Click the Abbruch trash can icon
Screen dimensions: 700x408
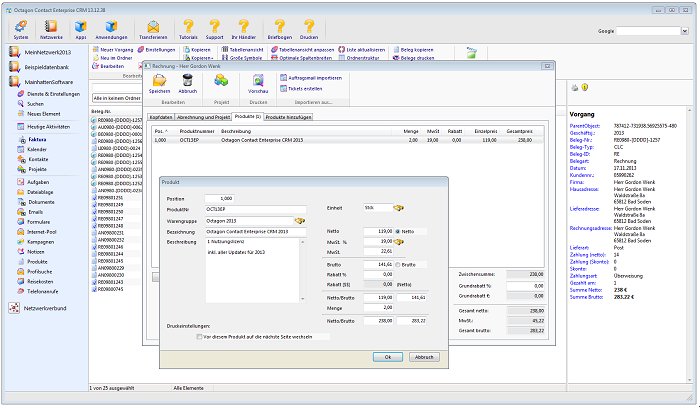click(x=188, y=81)
